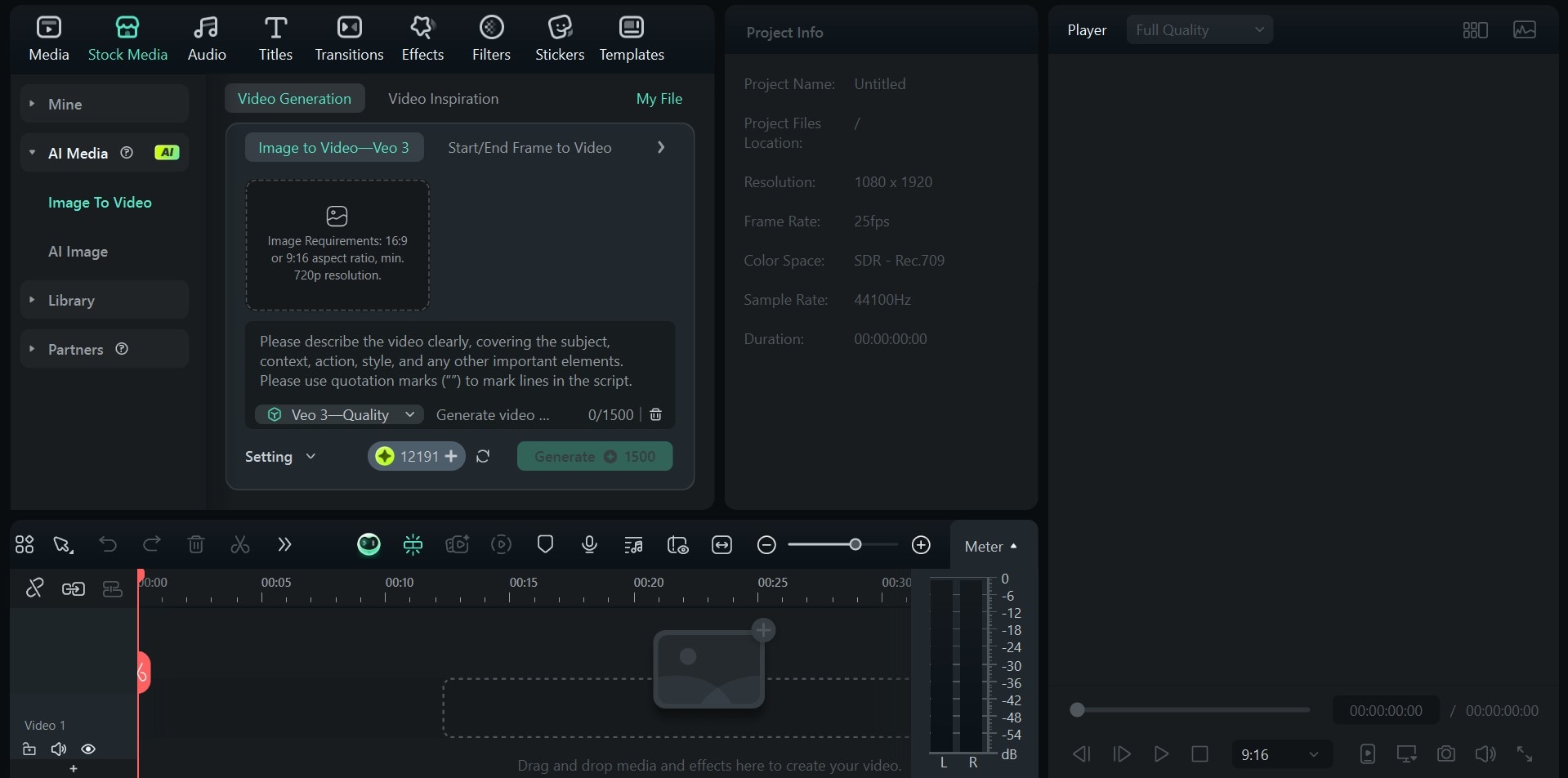Open the player scopes image icon
This screenshot has height=778, width=1568.
click(1525, 30)
